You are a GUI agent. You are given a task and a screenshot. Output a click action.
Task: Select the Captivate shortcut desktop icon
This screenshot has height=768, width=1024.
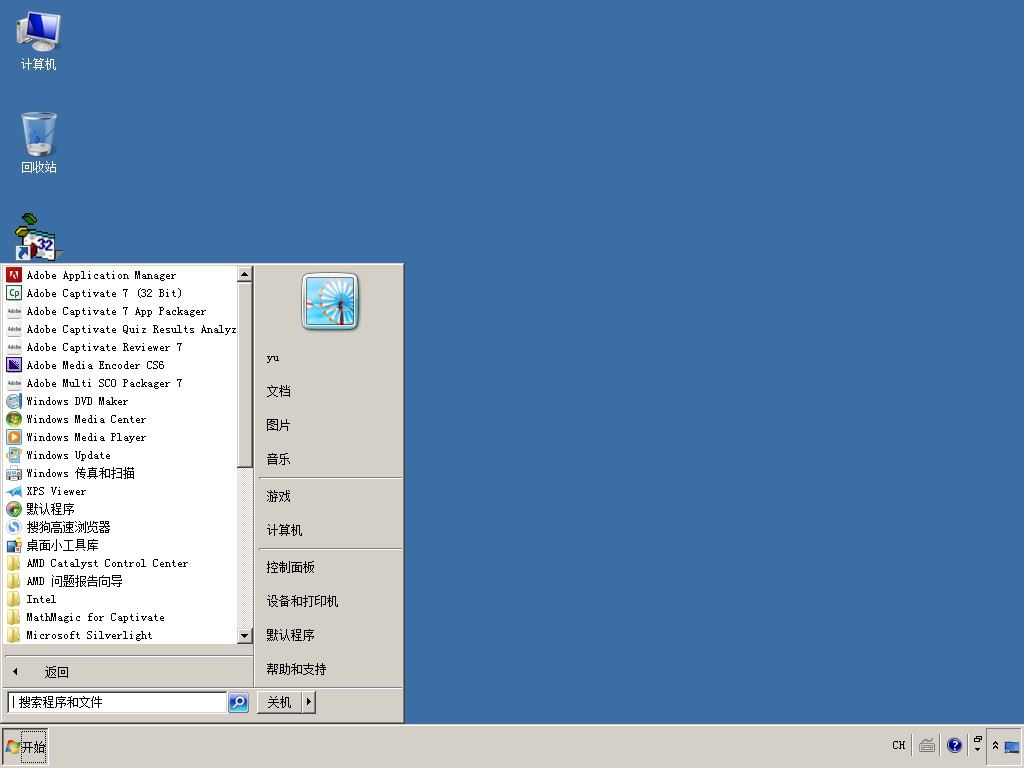coord(37,237)
